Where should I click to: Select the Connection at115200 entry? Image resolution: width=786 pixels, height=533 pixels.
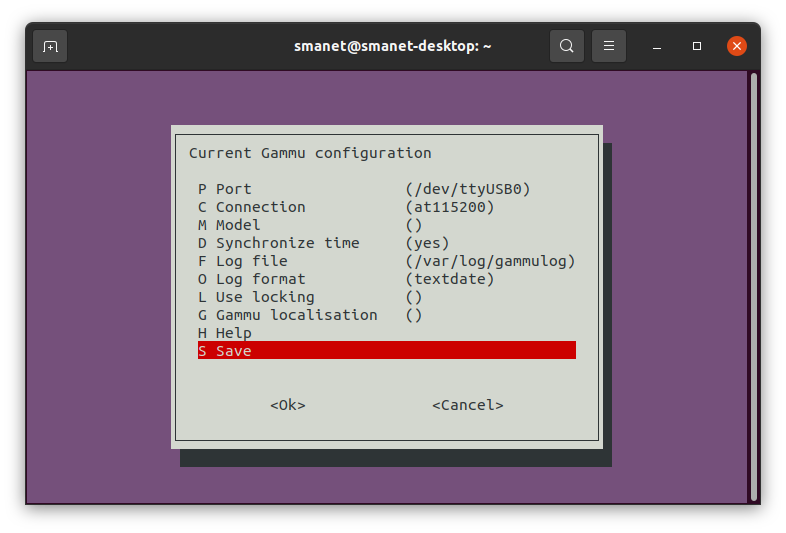(x=386, y=207)
